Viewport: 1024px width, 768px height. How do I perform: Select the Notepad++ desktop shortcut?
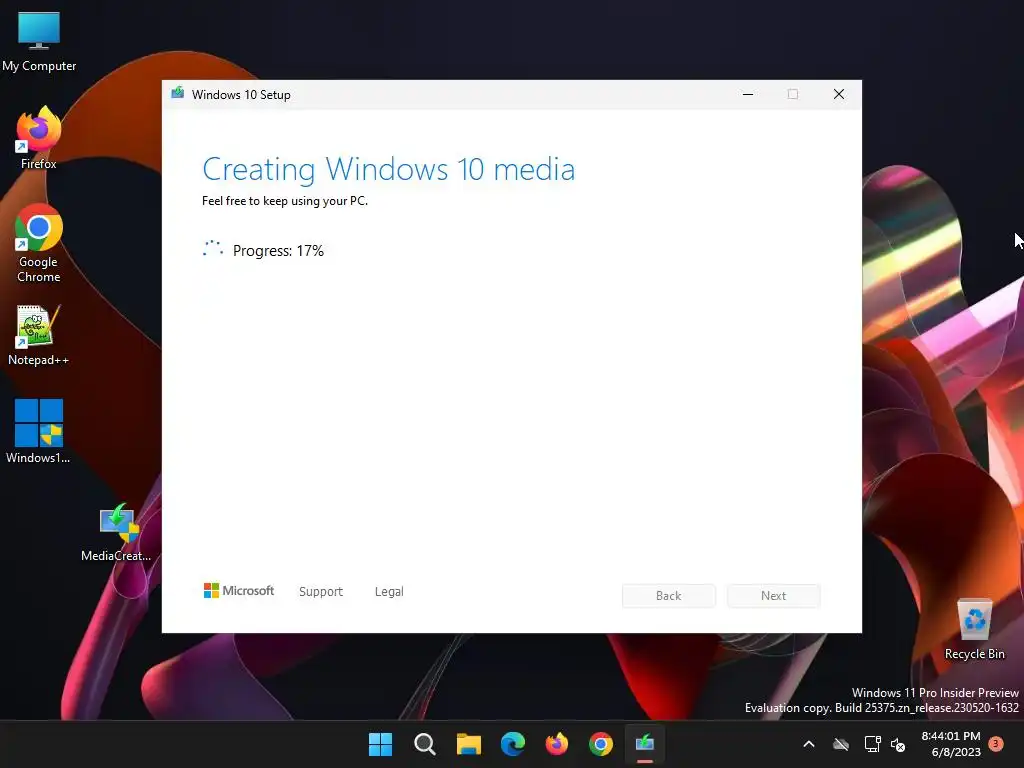(x=39, y=335)
